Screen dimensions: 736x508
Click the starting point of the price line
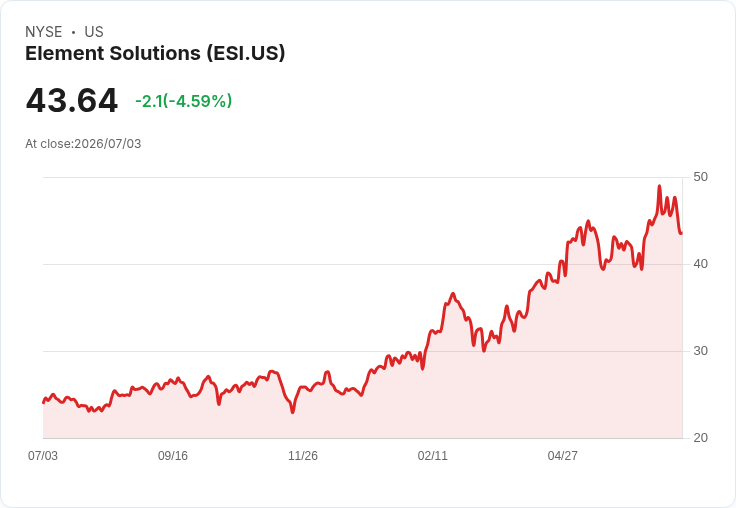click(x=44, y=402)
